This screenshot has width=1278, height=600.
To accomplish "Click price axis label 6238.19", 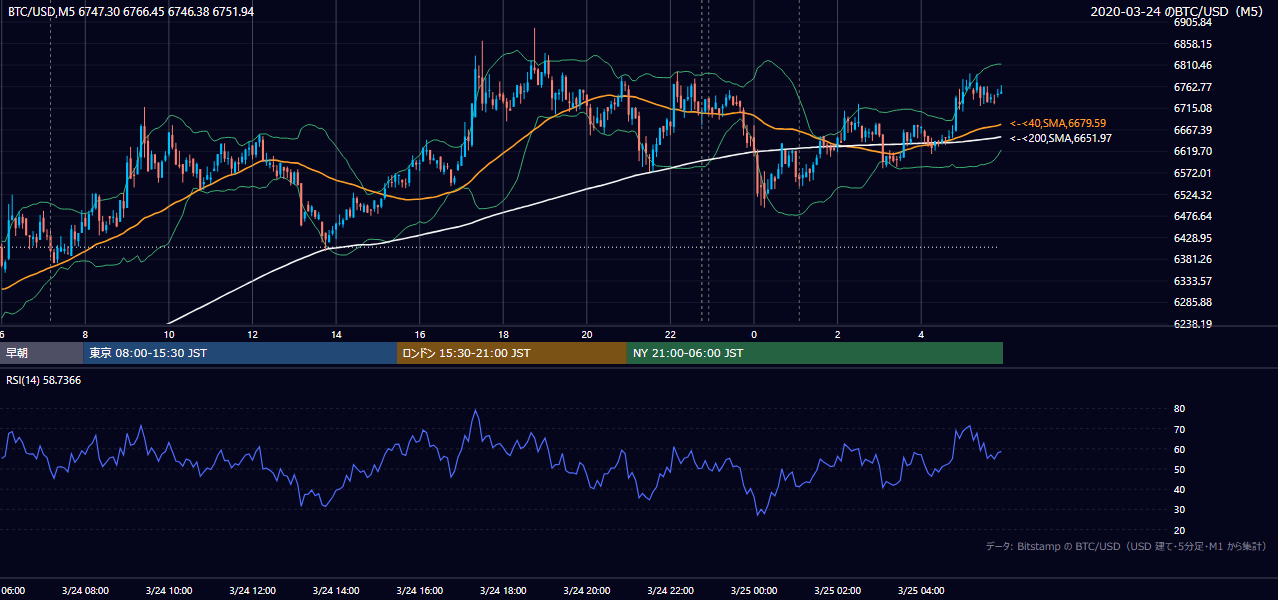I will pos(1192,324).
